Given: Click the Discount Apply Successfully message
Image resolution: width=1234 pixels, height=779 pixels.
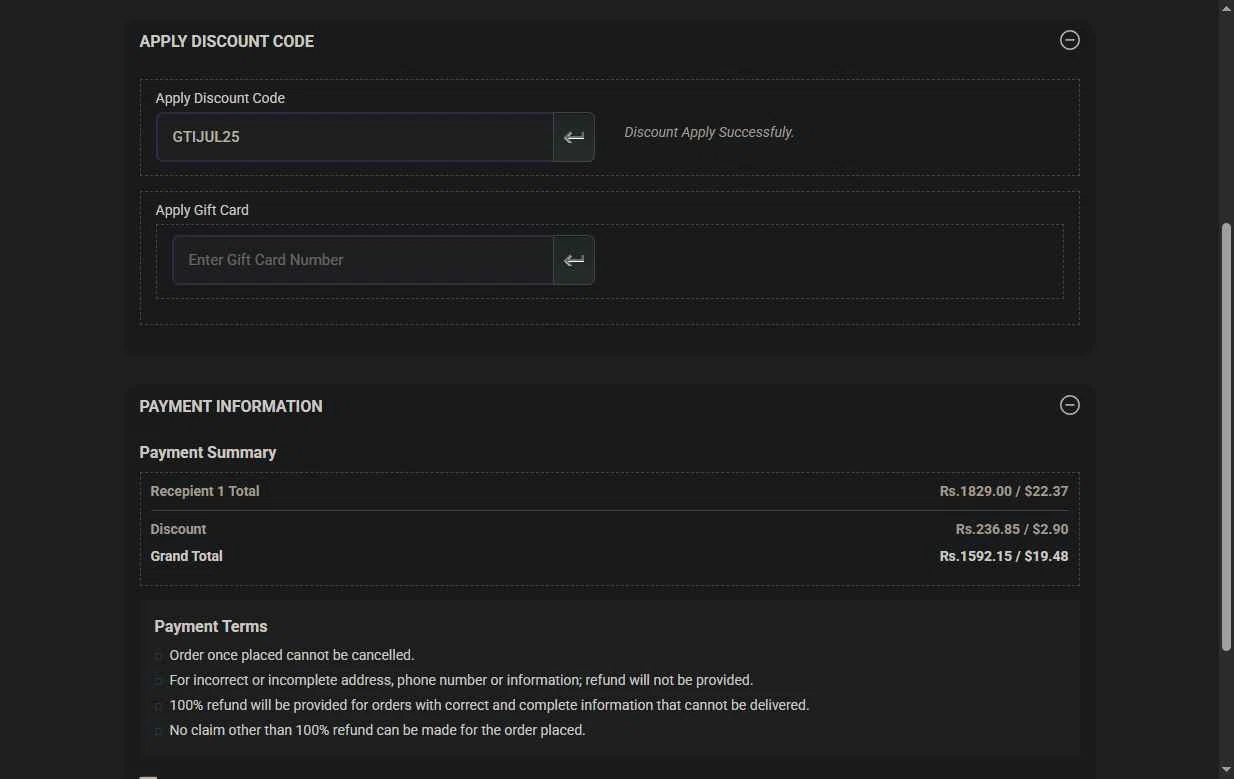Looking at the screenshot, I should tap(709, 132).
